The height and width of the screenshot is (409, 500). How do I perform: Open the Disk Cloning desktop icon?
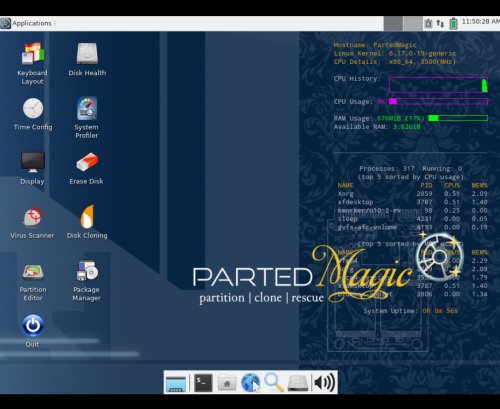tap(87, 216)
